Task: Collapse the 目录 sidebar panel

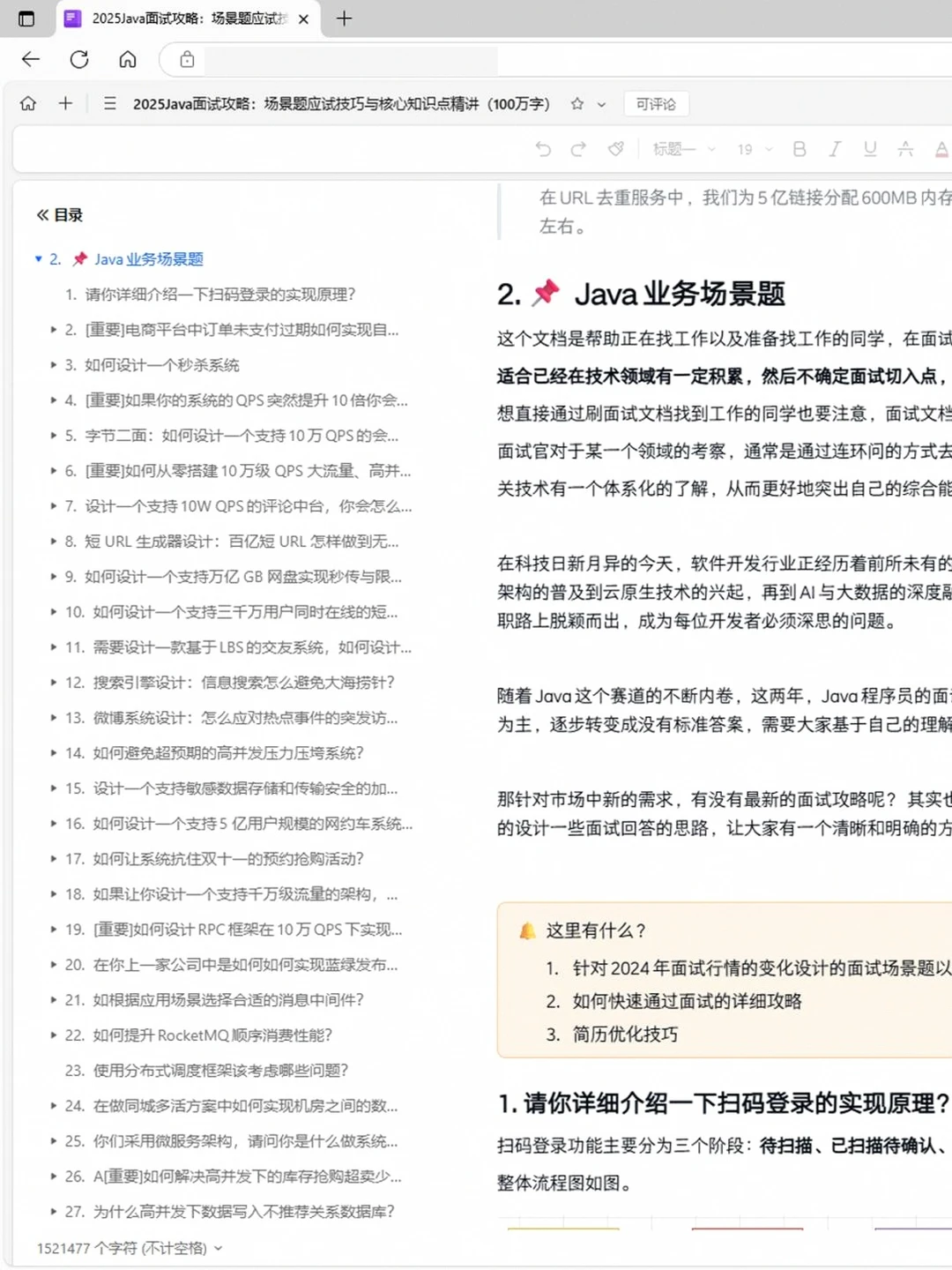Action: click(41, 214)
